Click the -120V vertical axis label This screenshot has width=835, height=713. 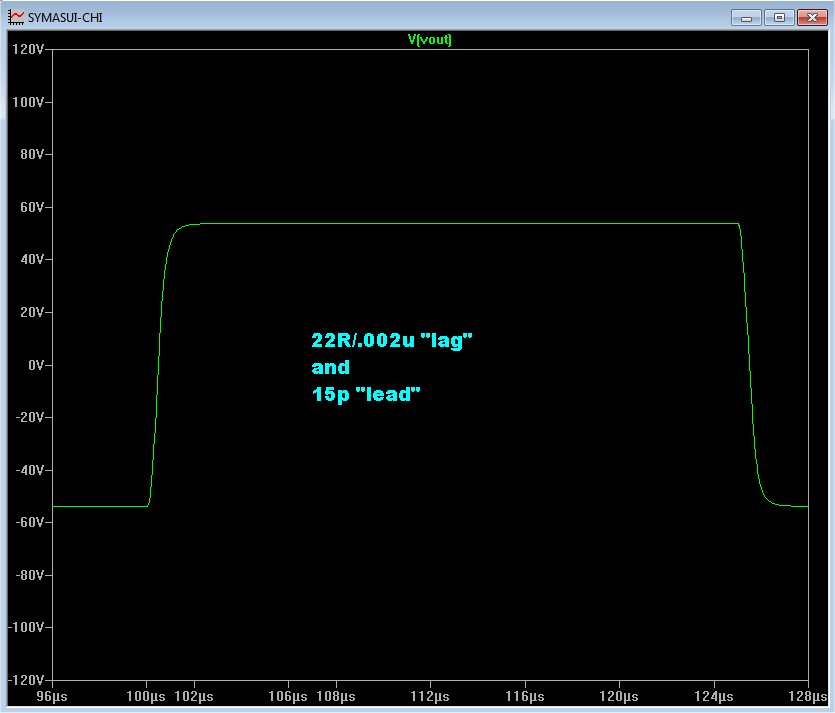26,680
